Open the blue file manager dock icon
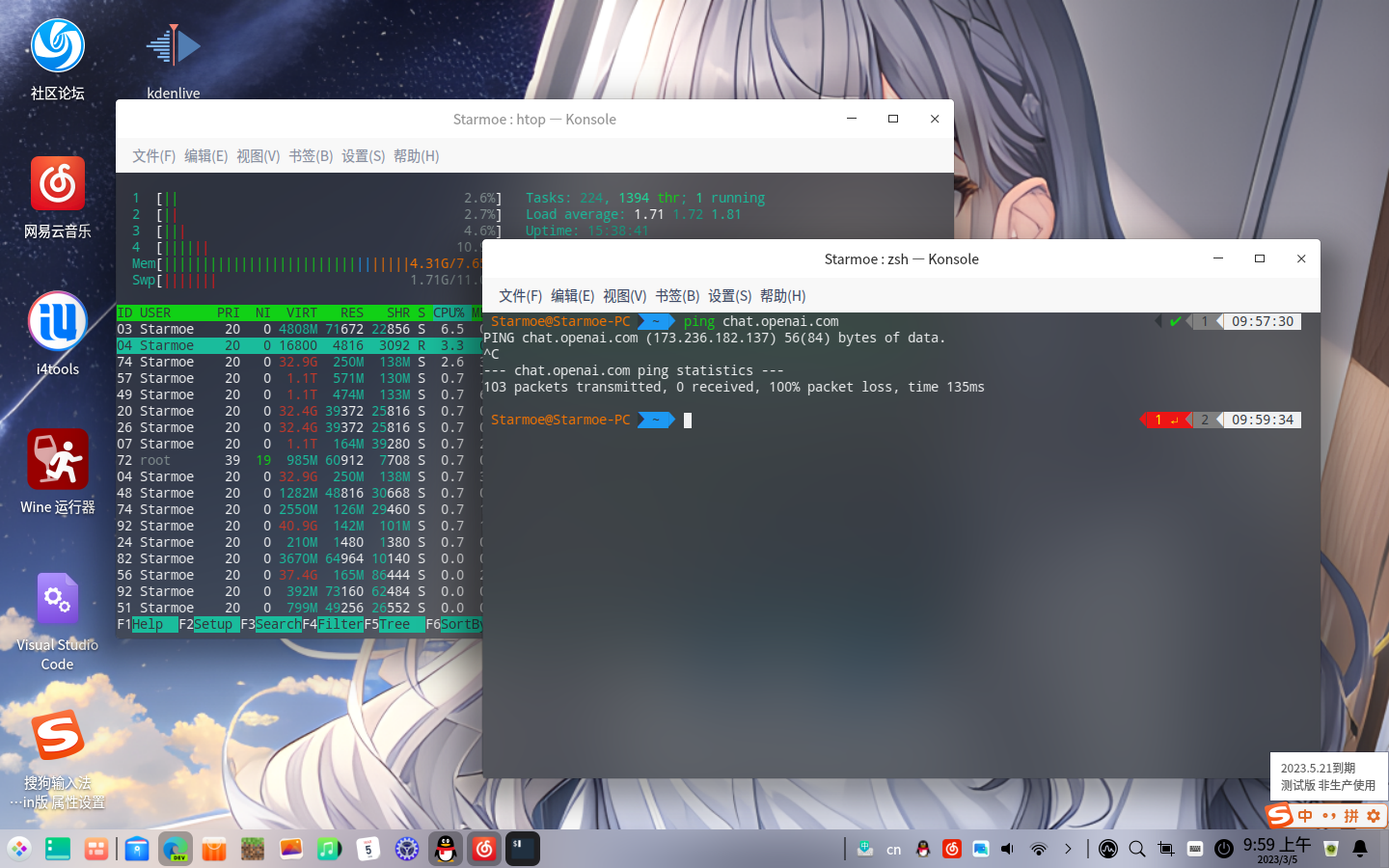This screenshot has height=868, width=1389. tap(137, 849)
